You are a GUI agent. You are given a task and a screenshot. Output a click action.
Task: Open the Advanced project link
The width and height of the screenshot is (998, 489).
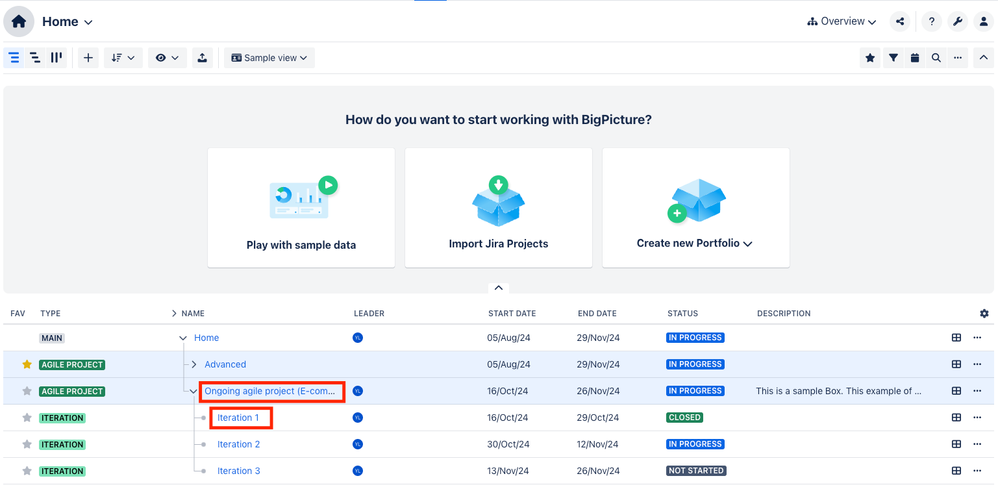(x=225, y=365)
